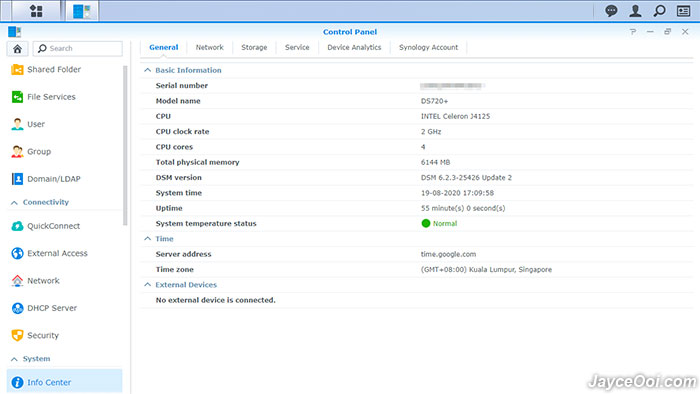Select the Kuala Lumpur, Singapore time zone
The height and width of the screenshot is (394, 700).
pyautogui.click(x=486, y=270)
